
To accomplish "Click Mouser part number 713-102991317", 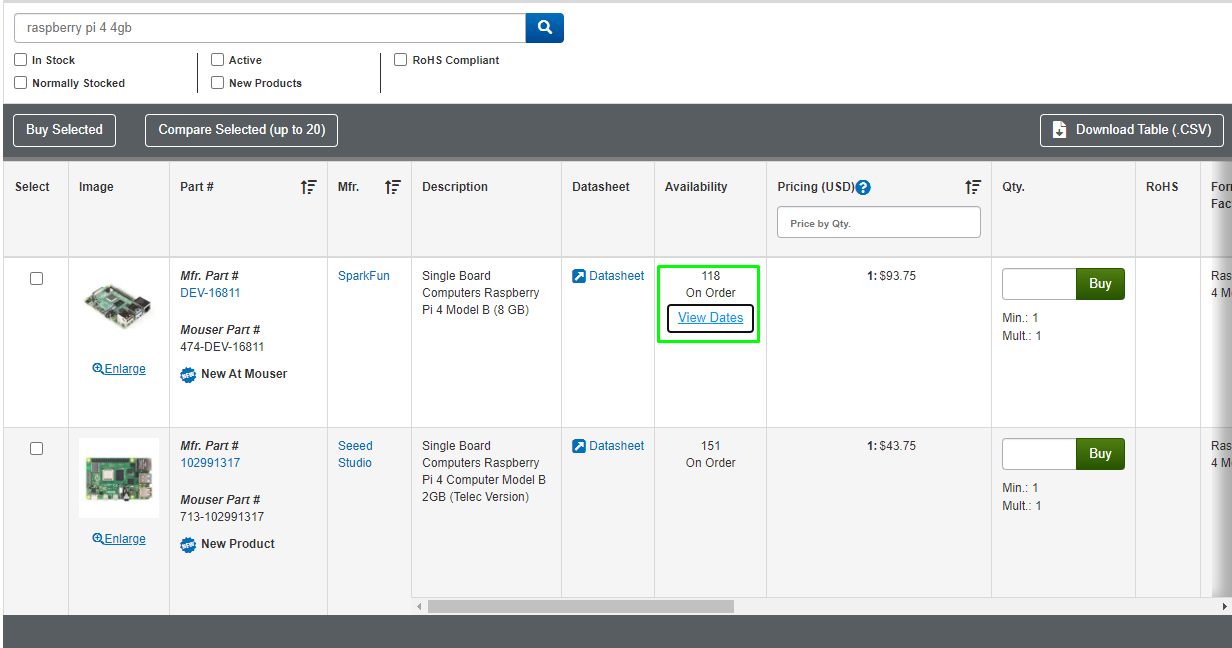I will coord(222,517).
